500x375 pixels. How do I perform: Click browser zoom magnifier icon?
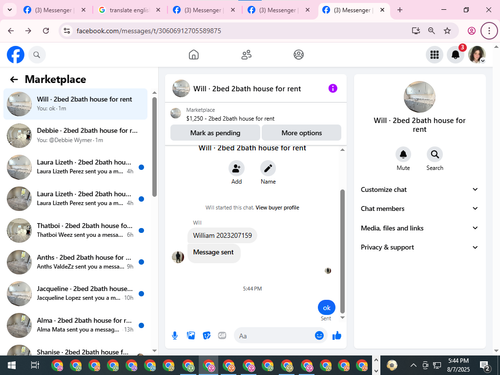[x=431, y=31]
